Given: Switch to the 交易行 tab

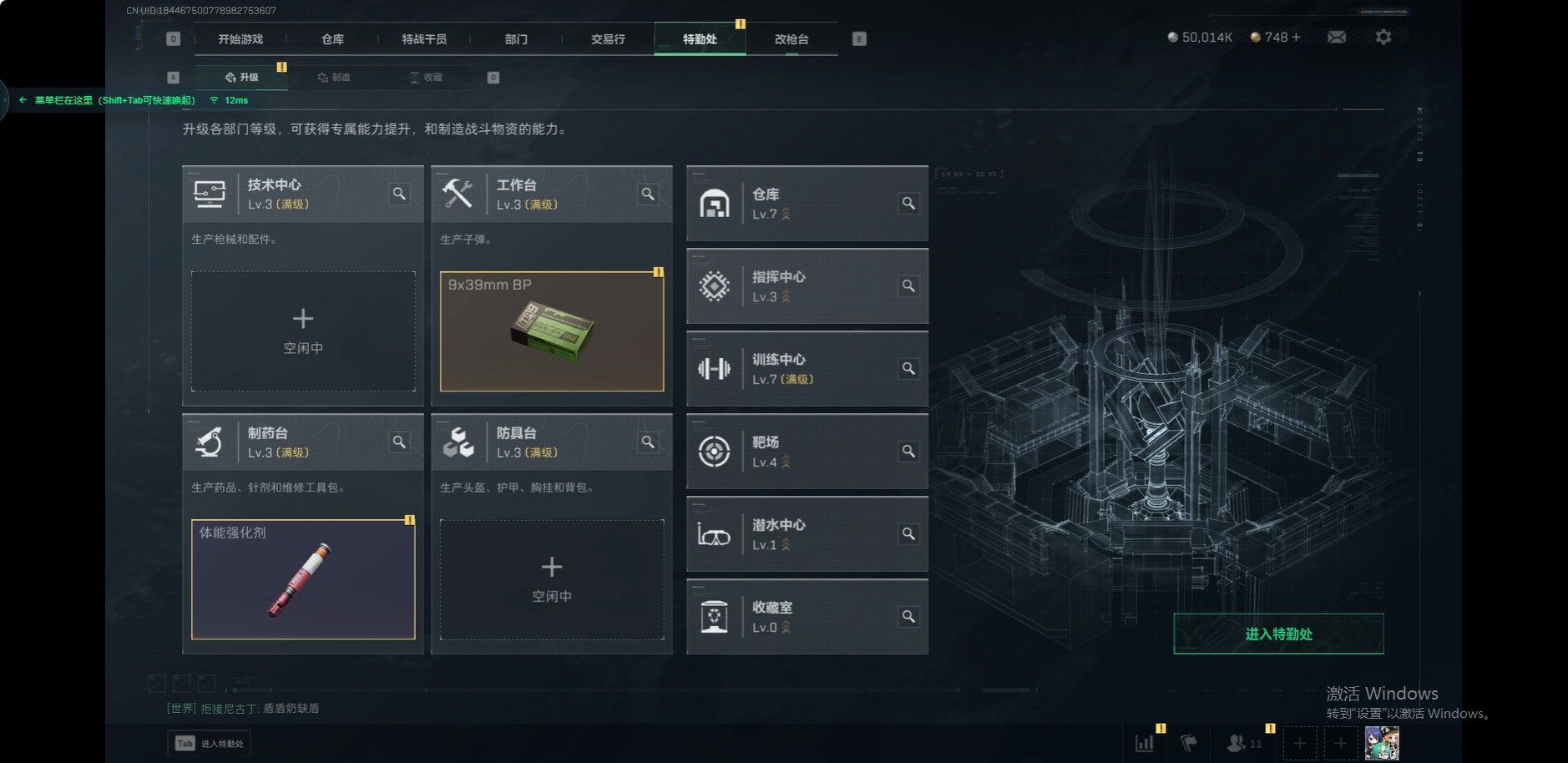Looking at the screenshot, I should (608, 39).
